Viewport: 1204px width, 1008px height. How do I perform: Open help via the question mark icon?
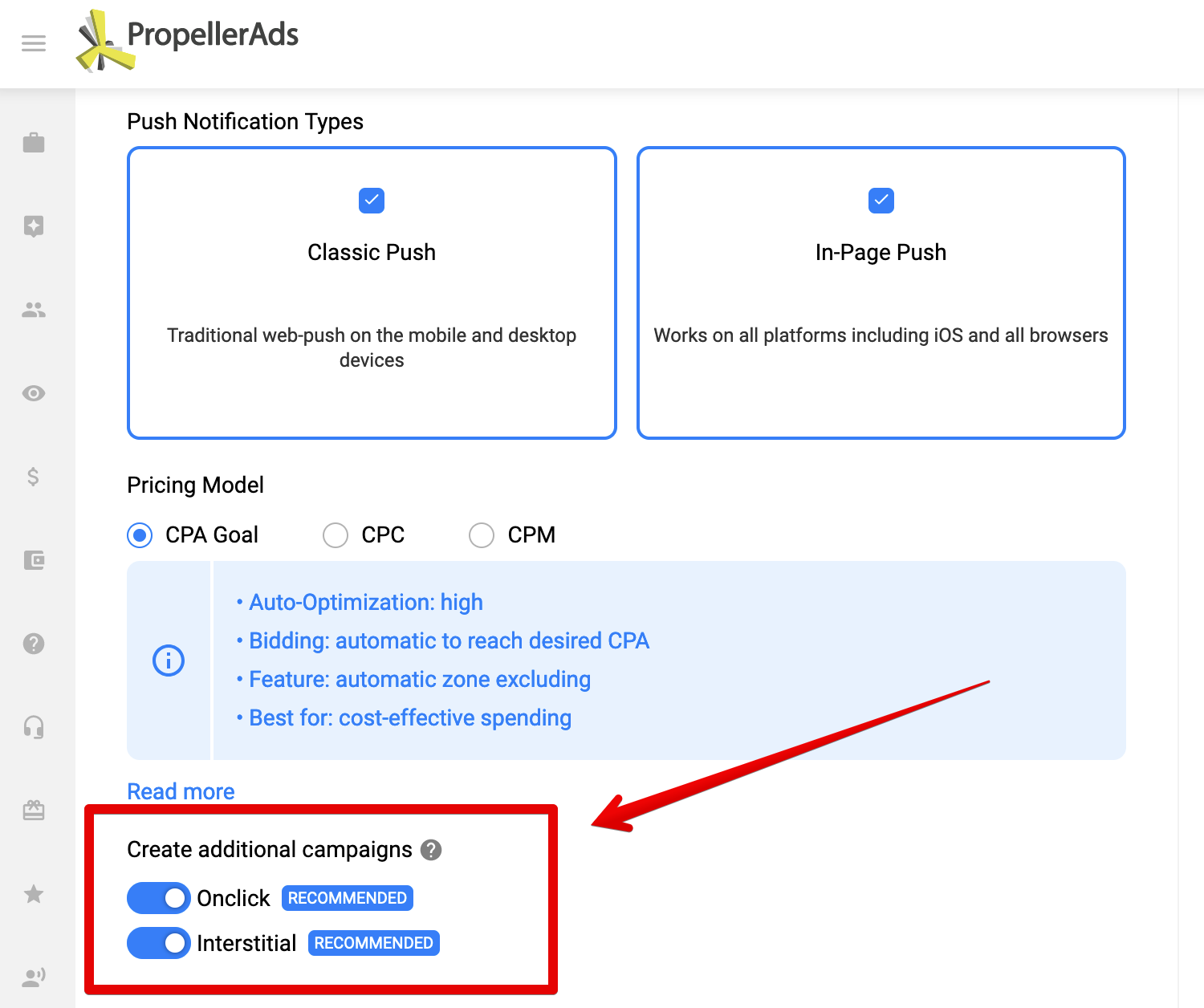click(34, 644)
